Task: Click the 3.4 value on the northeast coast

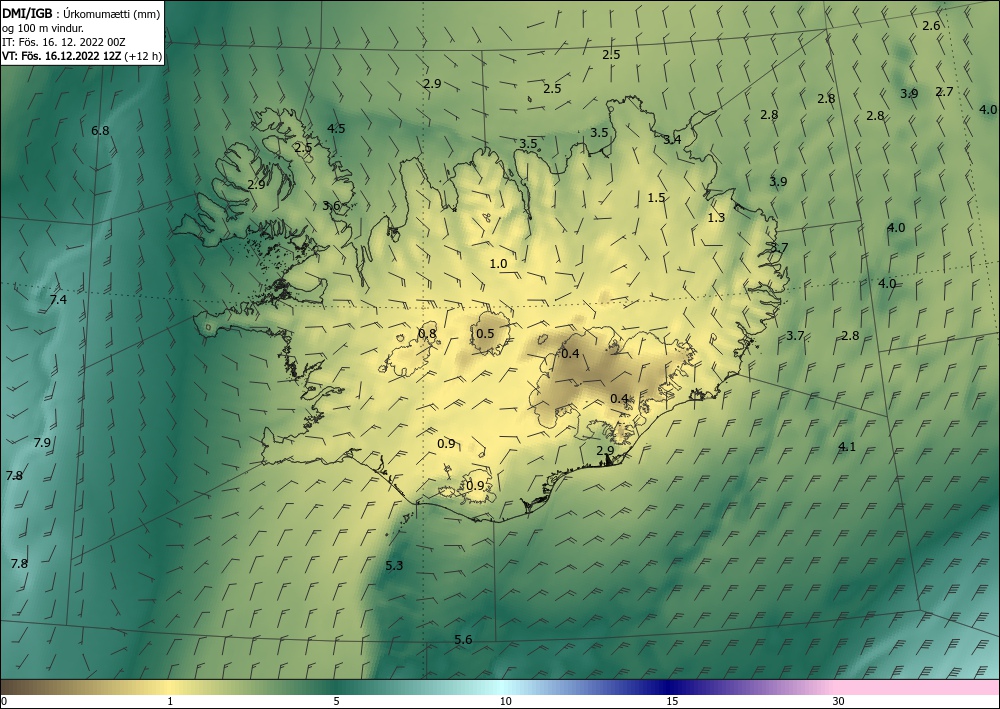Action: coord(672,140)
